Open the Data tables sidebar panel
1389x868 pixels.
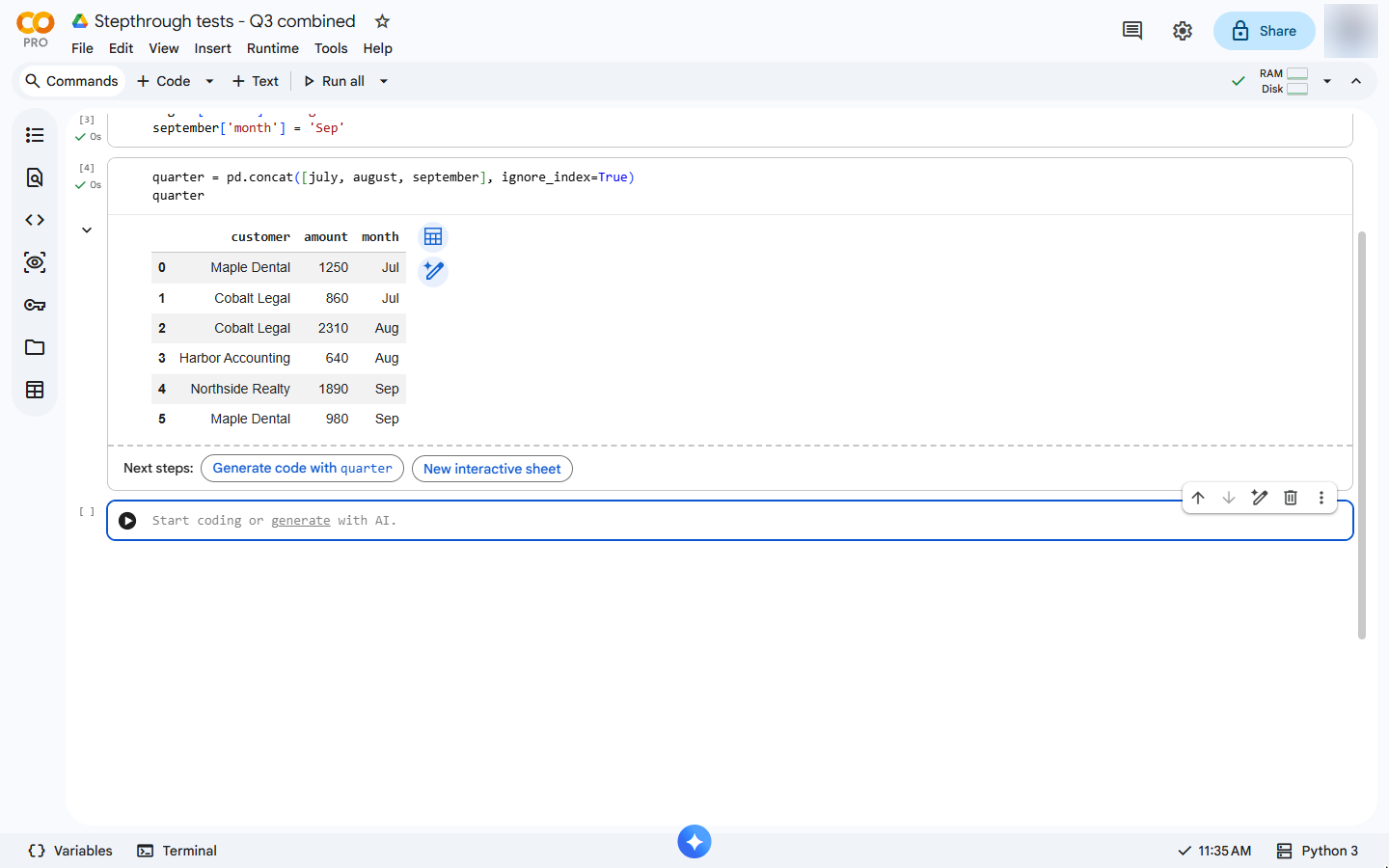coord(35,390)
